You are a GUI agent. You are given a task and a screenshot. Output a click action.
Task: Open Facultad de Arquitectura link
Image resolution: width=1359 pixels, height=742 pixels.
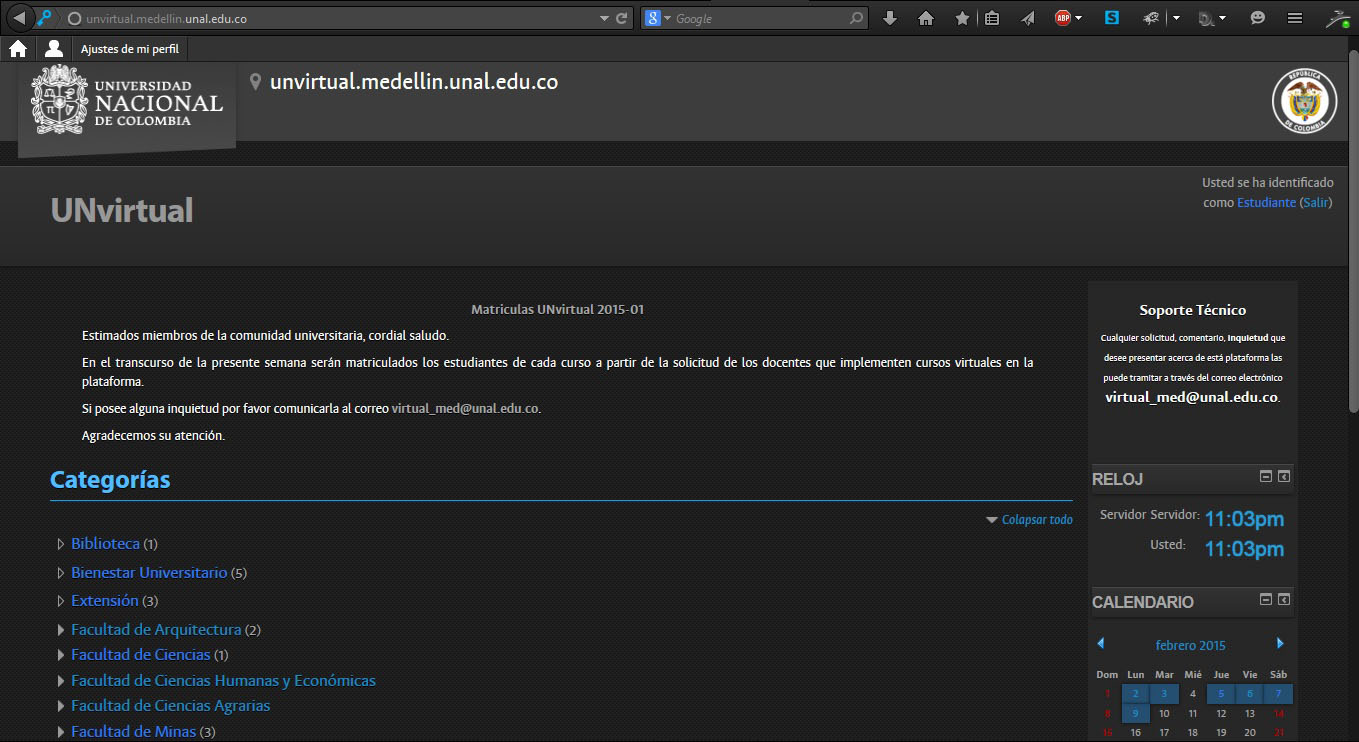click(156, 629)
